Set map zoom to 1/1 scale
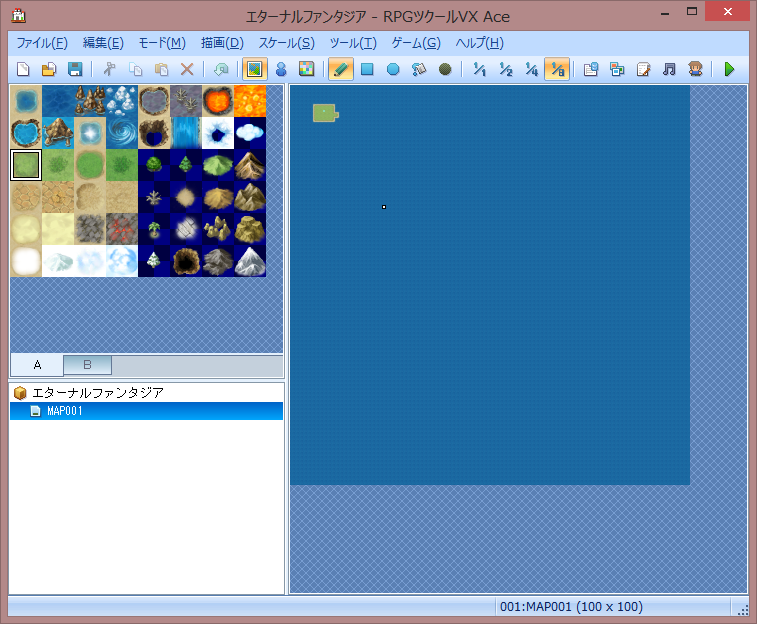 coord(479,69)
